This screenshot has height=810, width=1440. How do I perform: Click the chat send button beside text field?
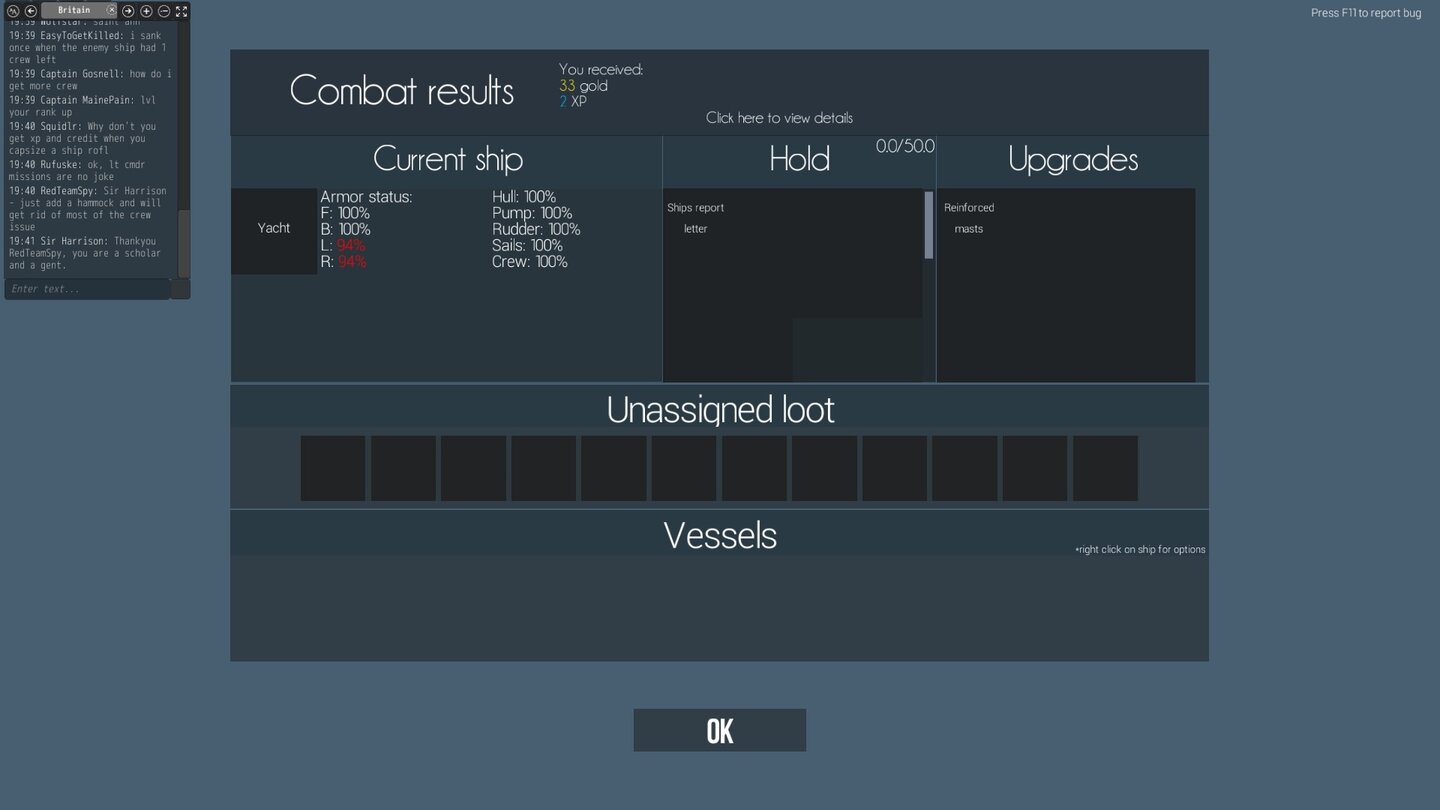point(180,289)
